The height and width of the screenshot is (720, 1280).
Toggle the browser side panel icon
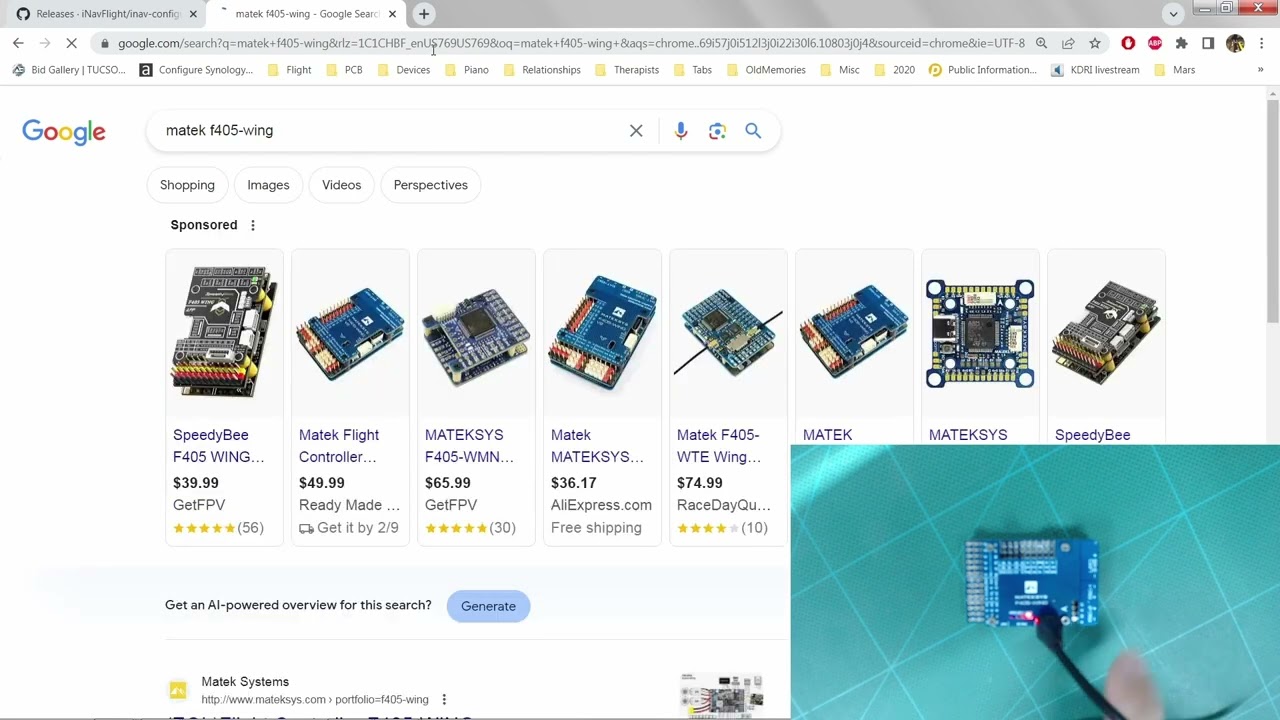coord(1208,43)
